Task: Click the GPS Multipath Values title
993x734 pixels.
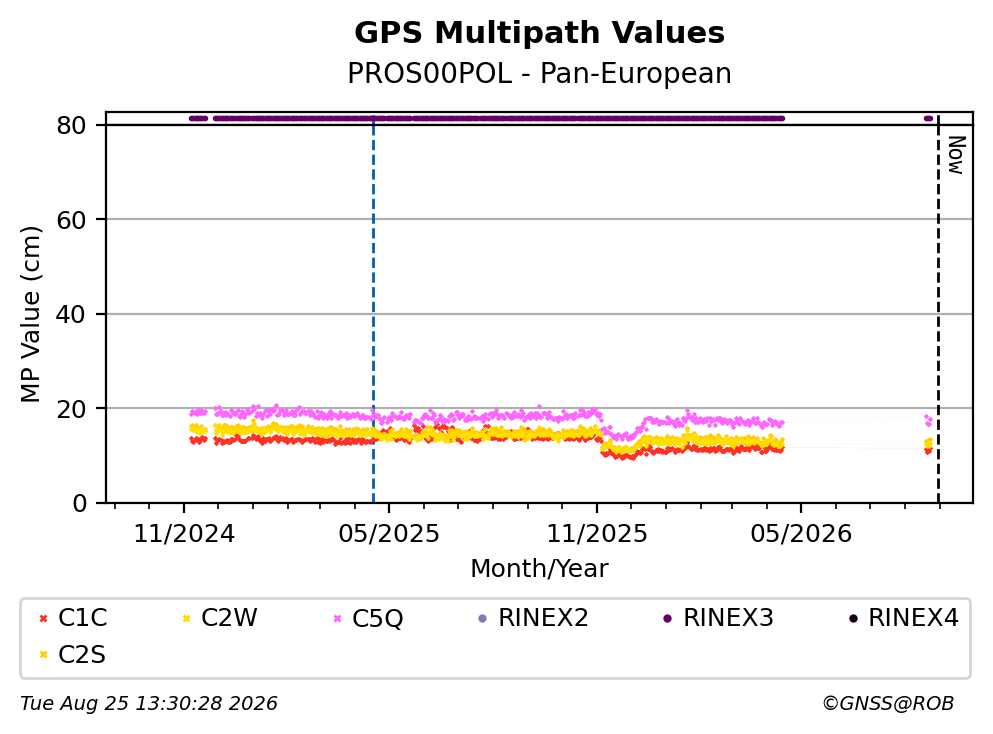Action: tap(540, 33)
